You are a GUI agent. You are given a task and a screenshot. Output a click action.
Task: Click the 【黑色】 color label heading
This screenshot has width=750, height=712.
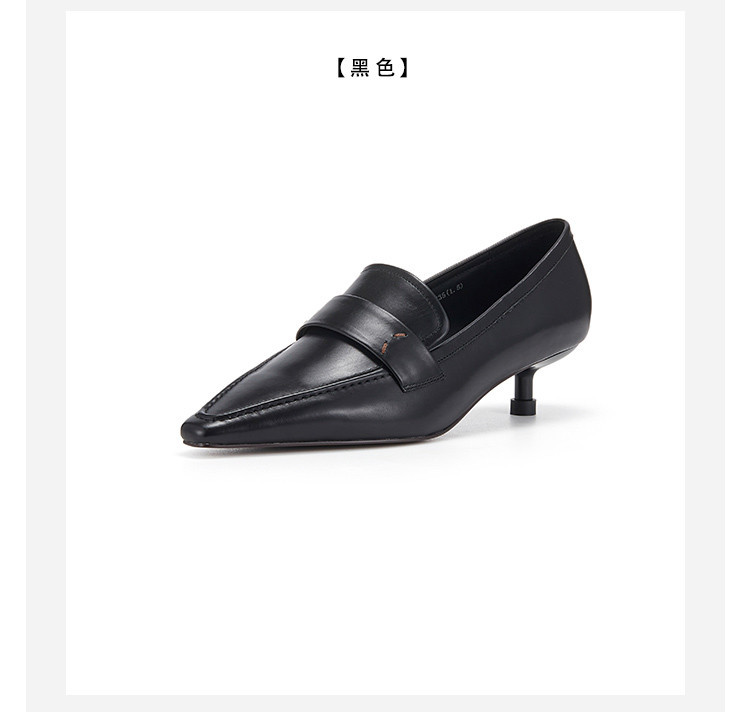pos(373,67)
